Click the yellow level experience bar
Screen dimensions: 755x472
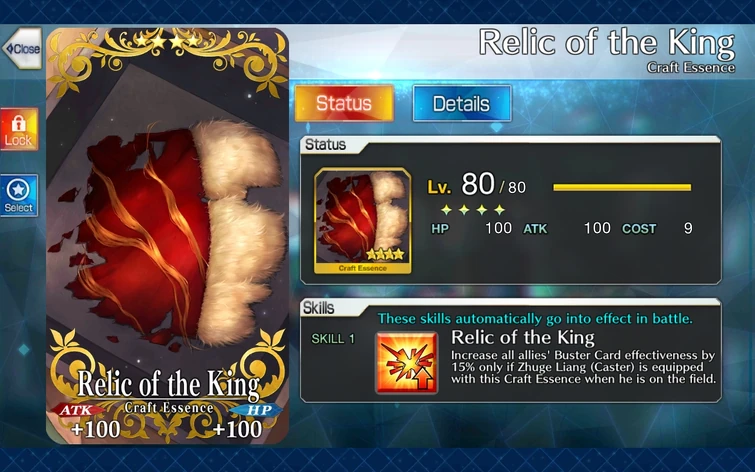tap(622, 187)
